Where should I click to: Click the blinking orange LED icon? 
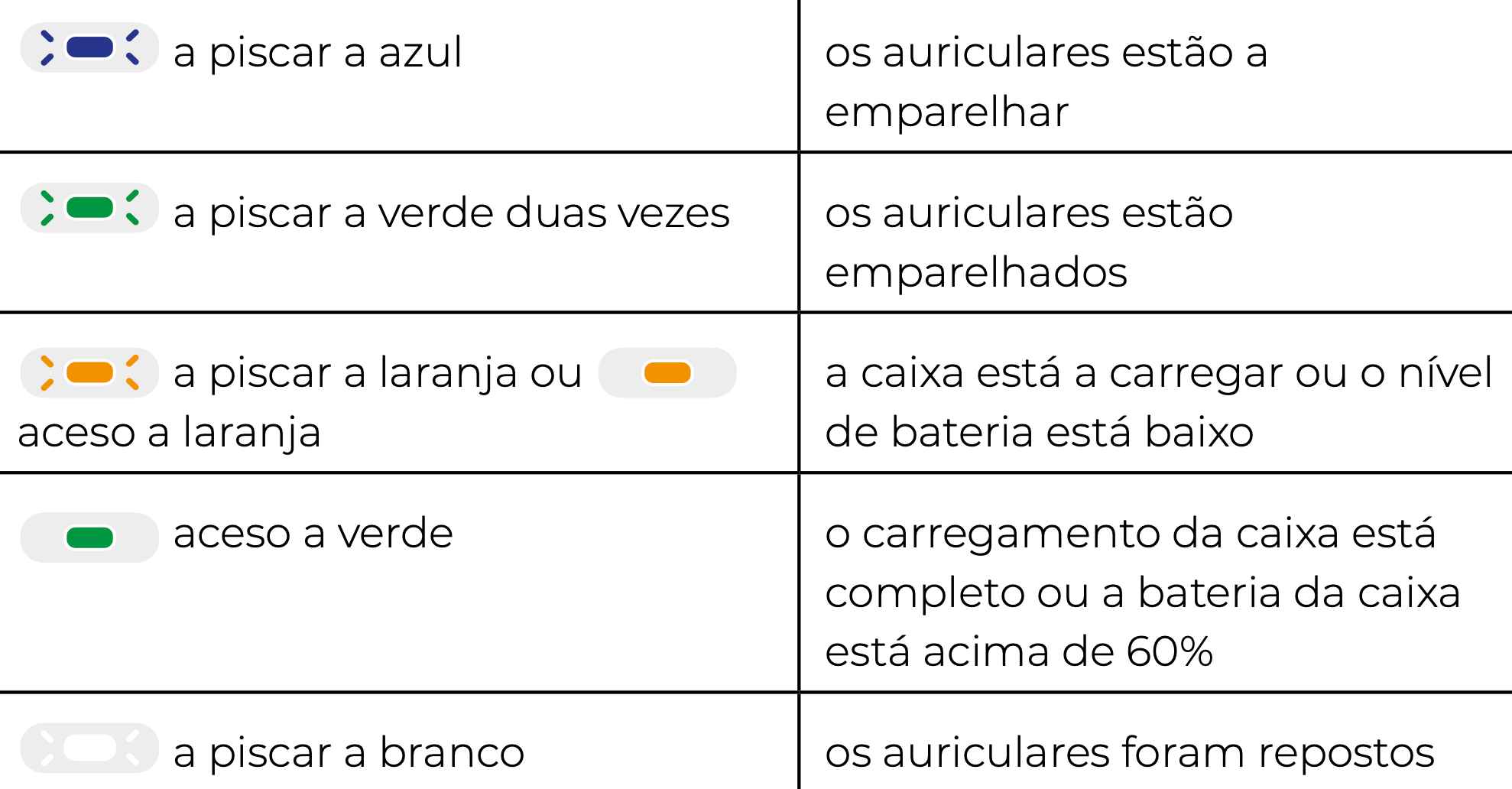[89, 373]
